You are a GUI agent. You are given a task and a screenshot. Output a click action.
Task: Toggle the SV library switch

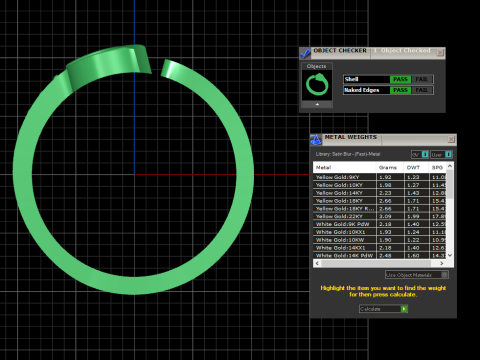(420, 154)
